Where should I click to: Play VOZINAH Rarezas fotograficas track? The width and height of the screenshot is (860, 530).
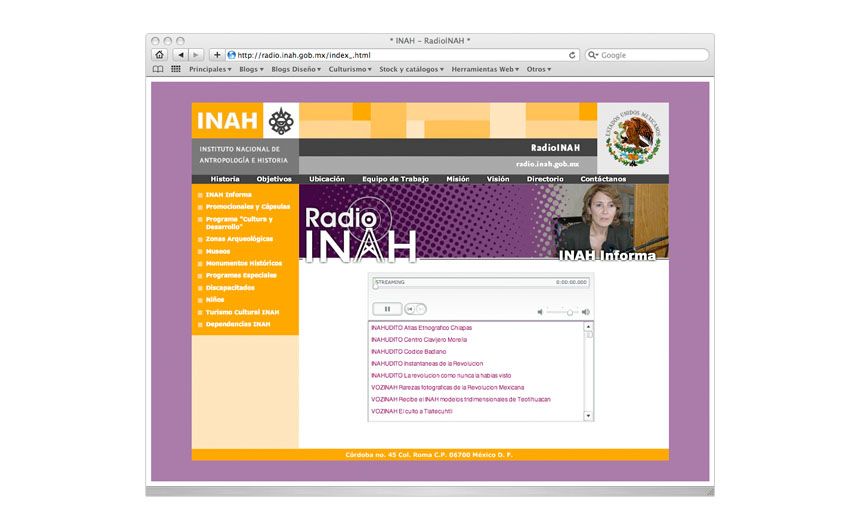coord(448,387)
